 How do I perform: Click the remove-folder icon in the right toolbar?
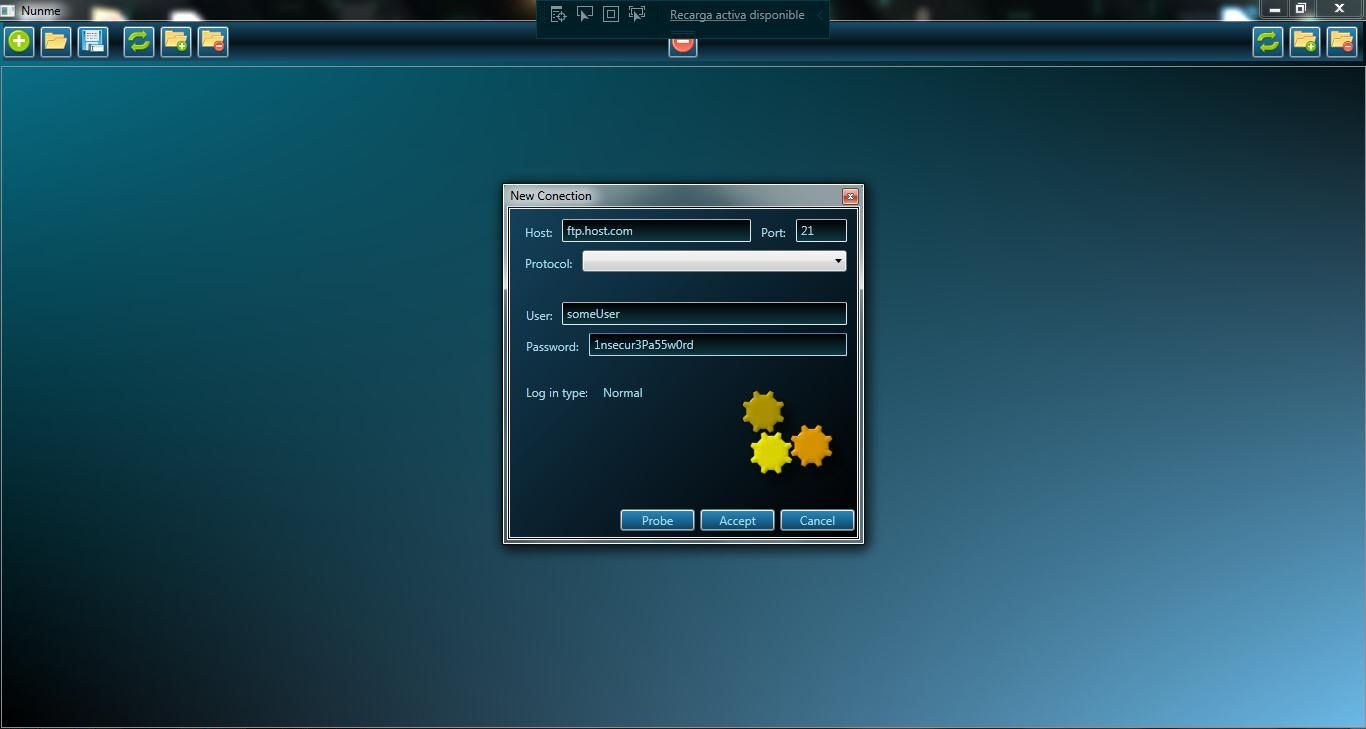pos(1342,42)
